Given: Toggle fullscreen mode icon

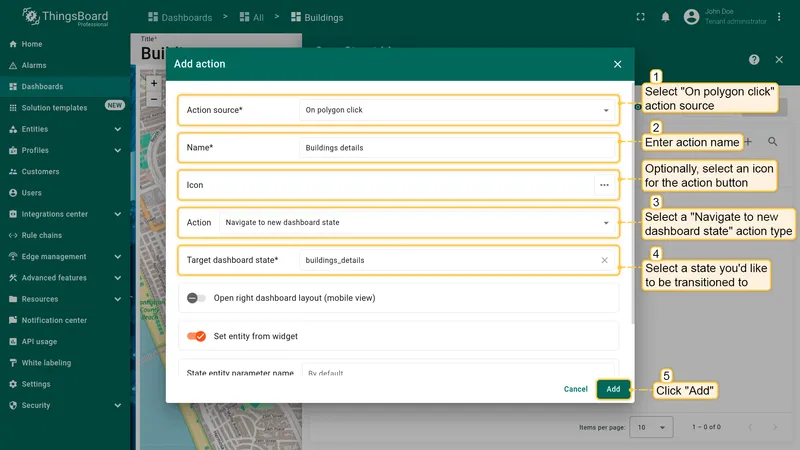Looking at the screenshot, I should pyautogui.click(x=640, y=17).
